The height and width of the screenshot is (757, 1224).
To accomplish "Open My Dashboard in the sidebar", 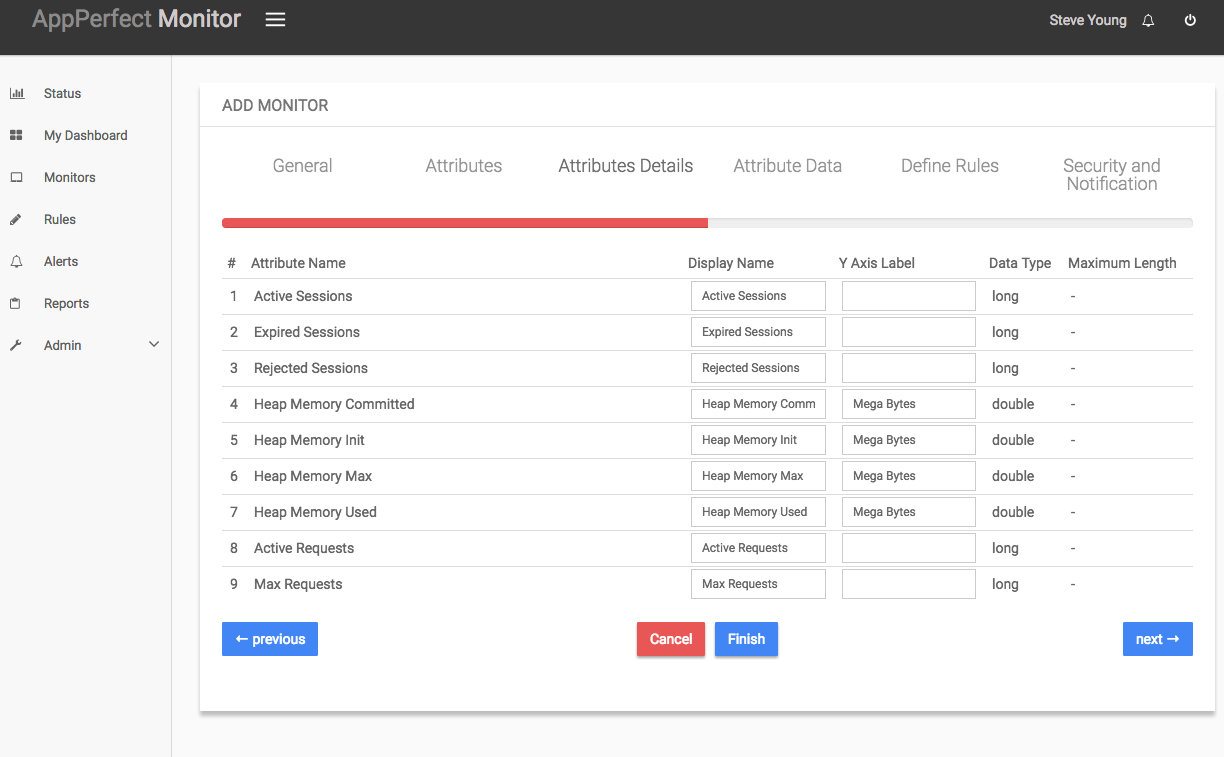I will [x=85, y=135].
